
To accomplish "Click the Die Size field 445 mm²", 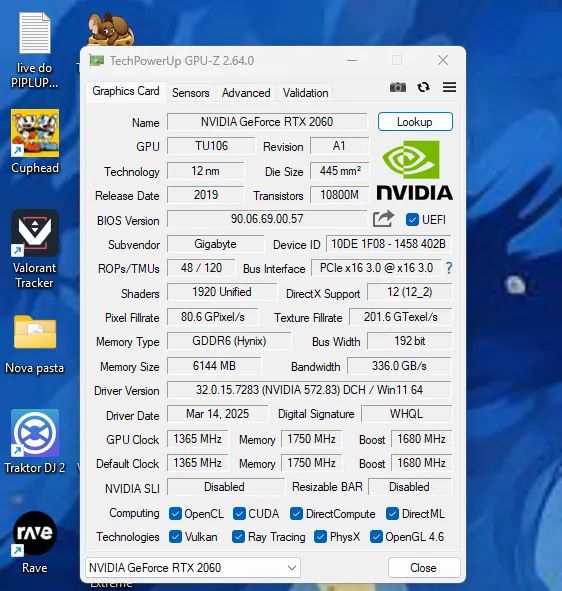I will tap(339, 171).
